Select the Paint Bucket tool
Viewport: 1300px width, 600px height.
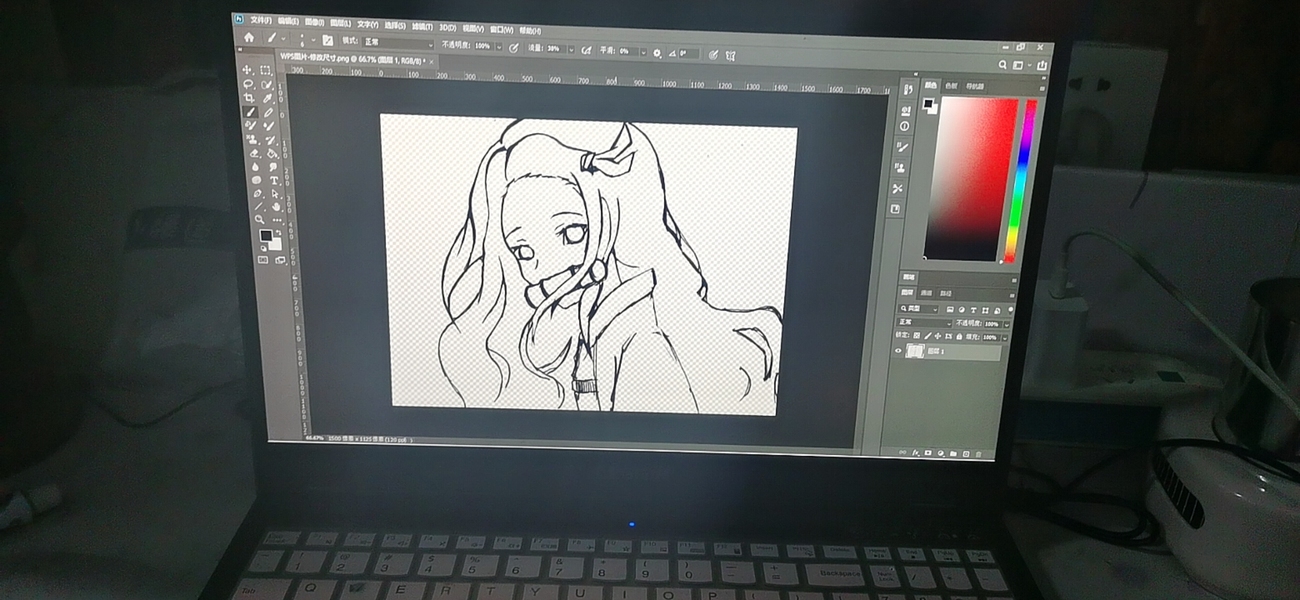coord(272,152)
